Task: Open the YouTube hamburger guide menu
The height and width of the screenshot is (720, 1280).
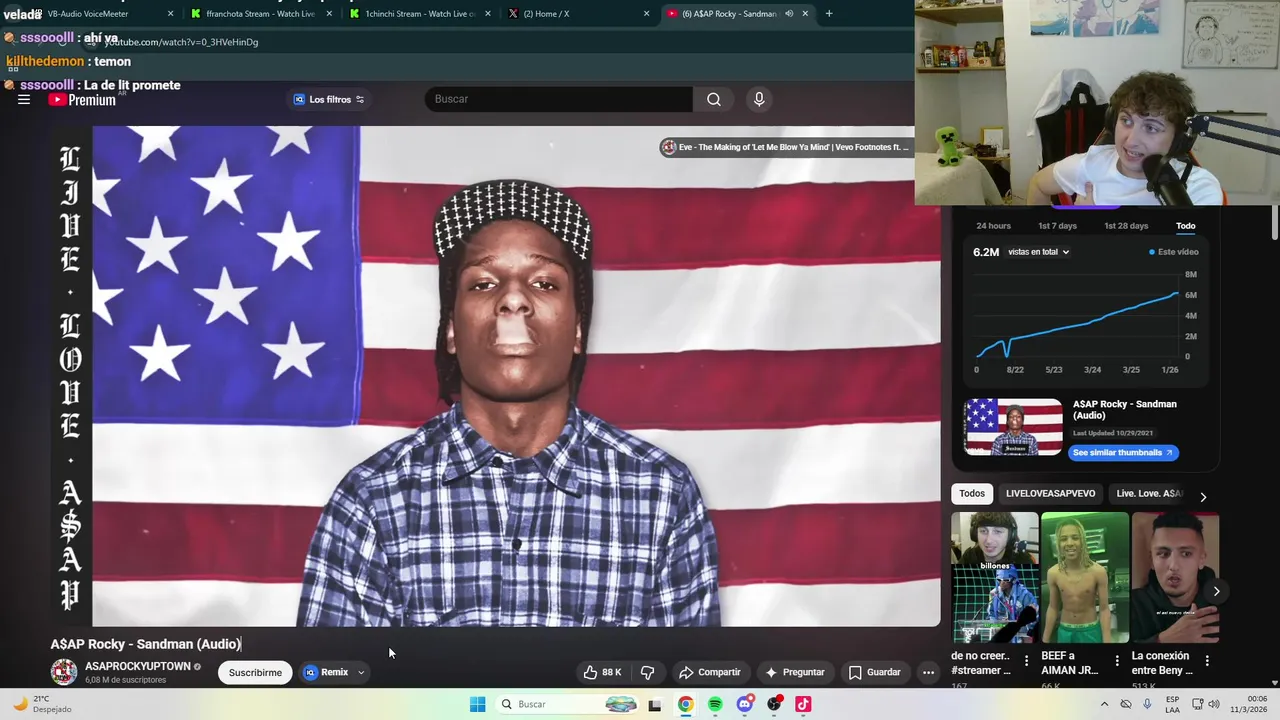Action: 24,99
